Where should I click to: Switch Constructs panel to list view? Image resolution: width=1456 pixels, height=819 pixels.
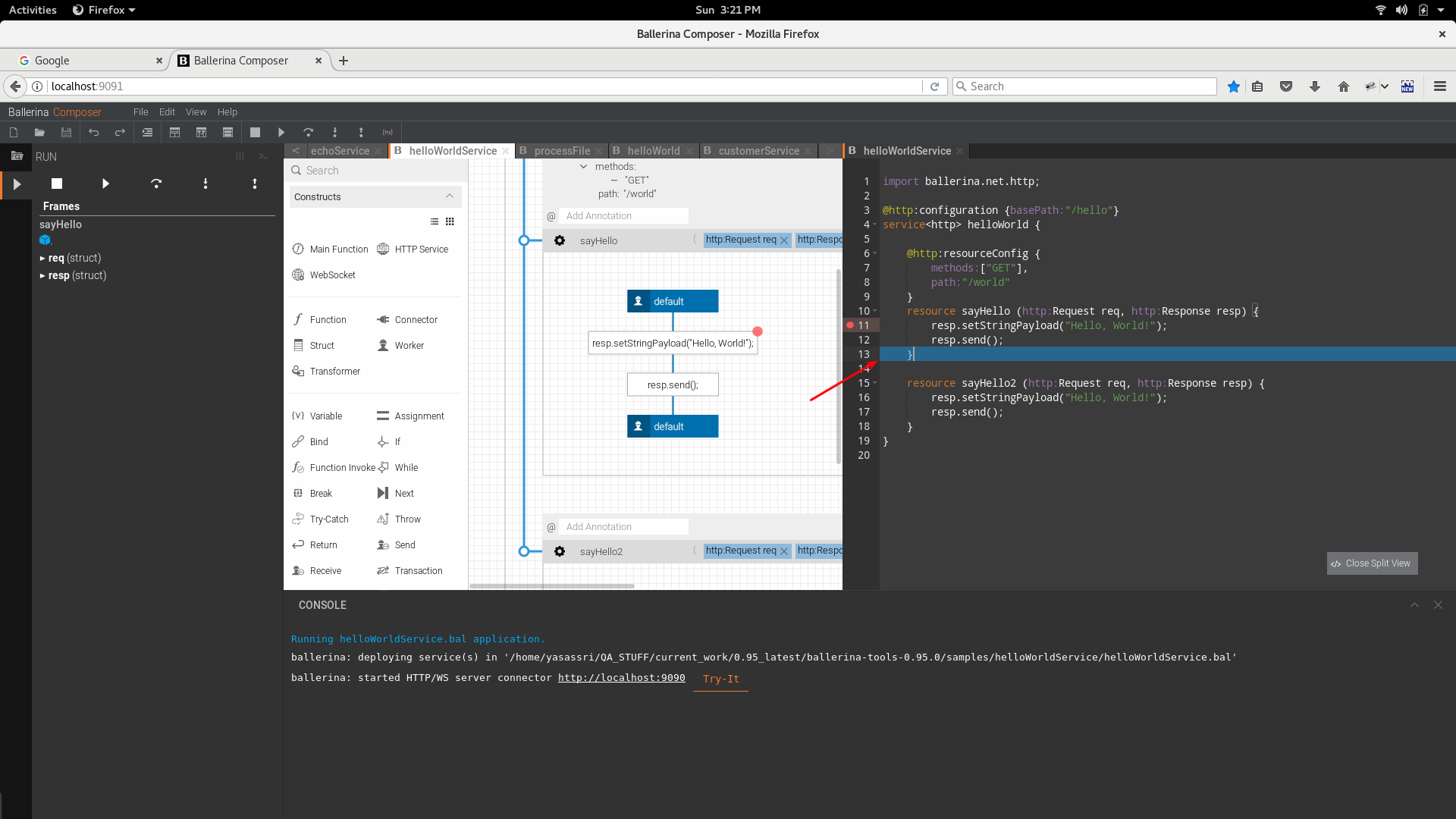(x=434, y=221)
